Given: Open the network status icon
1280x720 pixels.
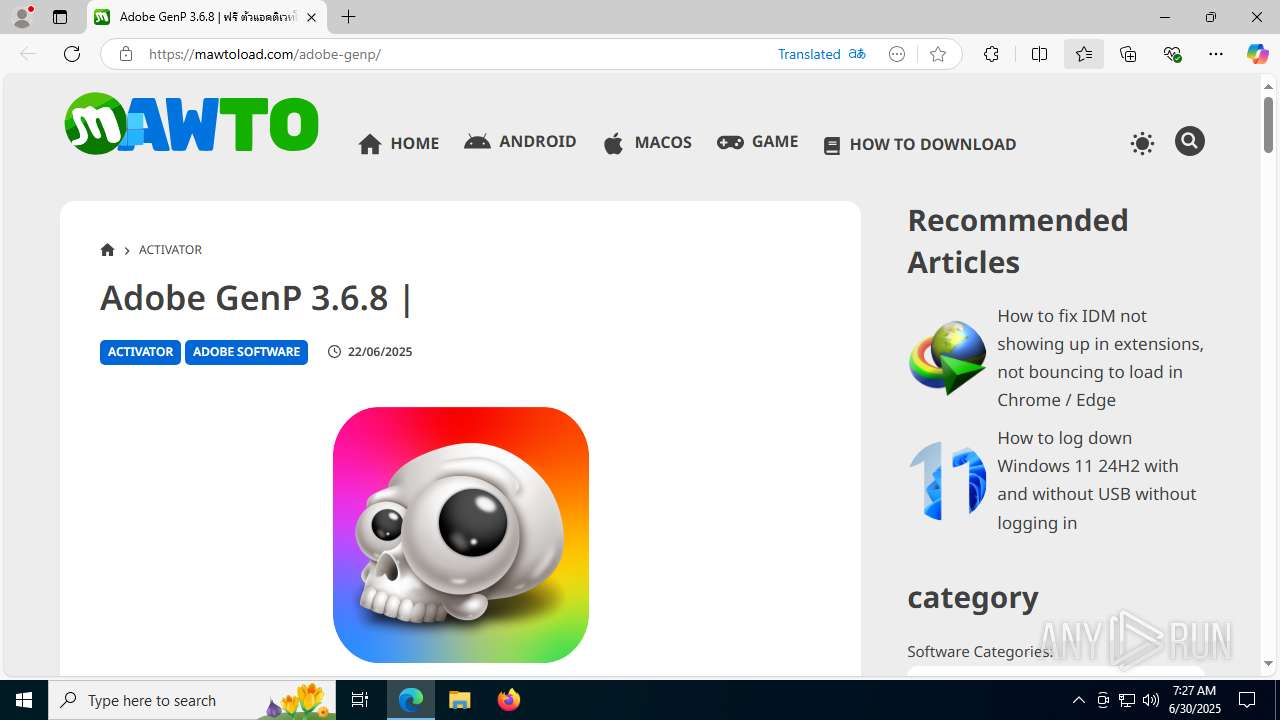Looking at the screenshot, I should pos(1127,700).
